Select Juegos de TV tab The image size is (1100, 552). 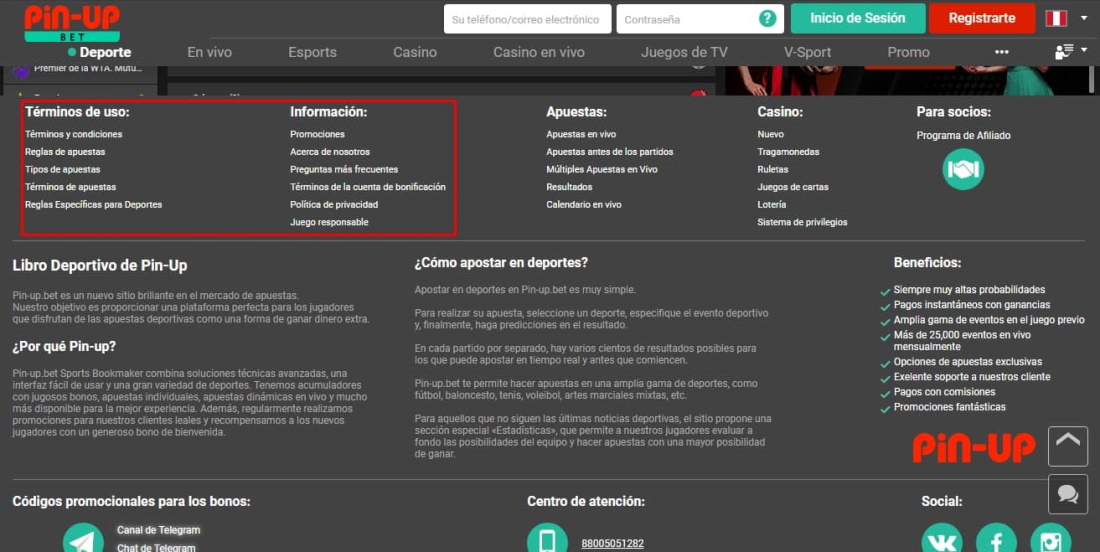[x=684, y=52]
